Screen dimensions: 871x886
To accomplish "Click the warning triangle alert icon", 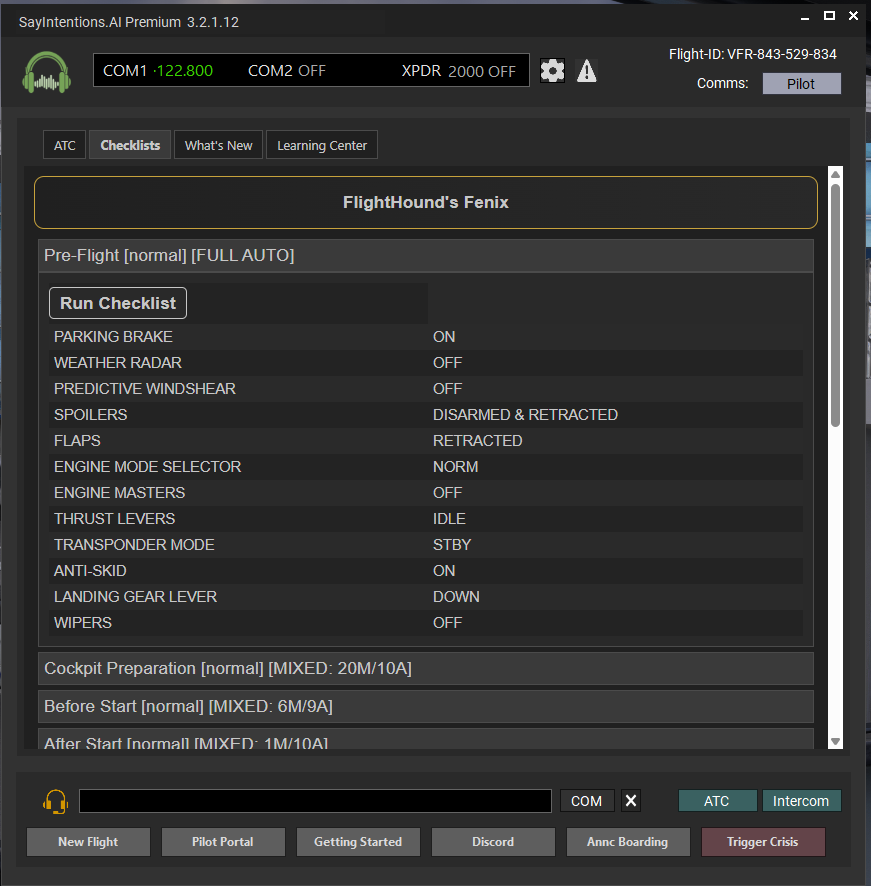I will coord(587,71).
